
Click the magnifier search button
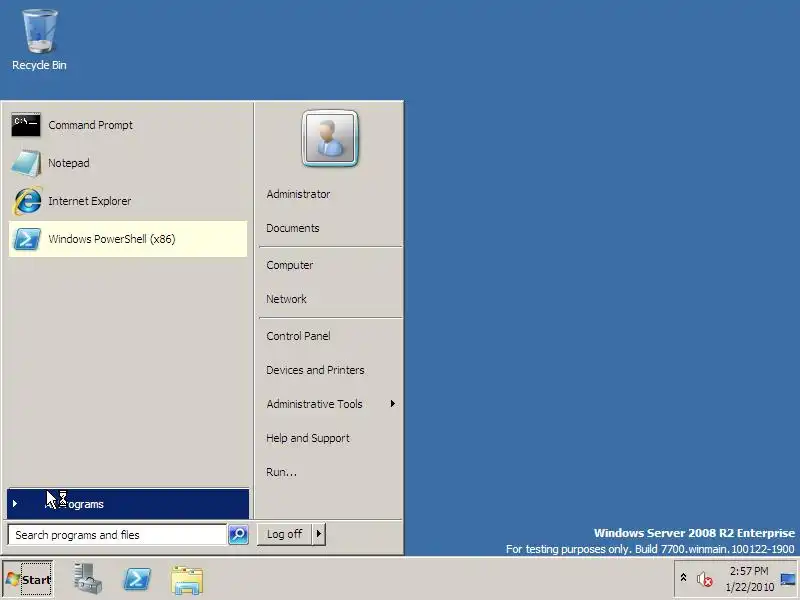(x=238, y=535)
